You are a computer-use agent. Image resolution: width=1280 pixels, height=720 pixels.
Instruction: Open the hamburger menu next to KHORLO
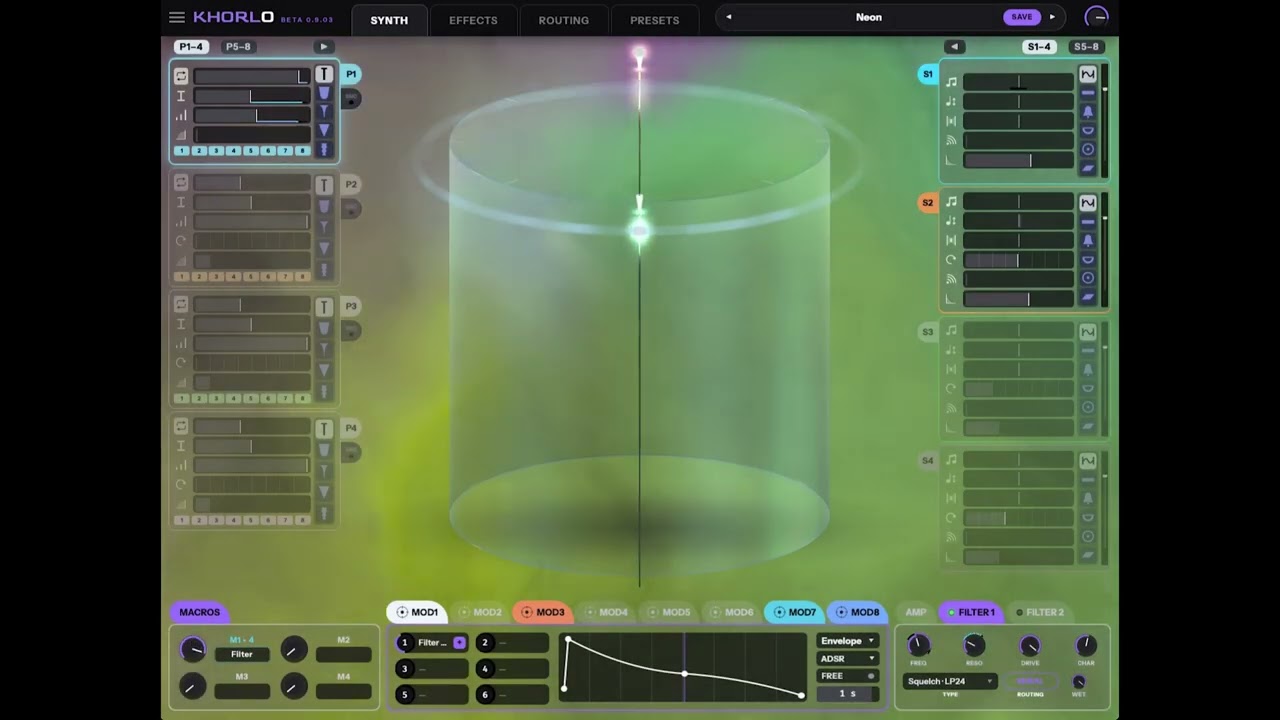177,17
